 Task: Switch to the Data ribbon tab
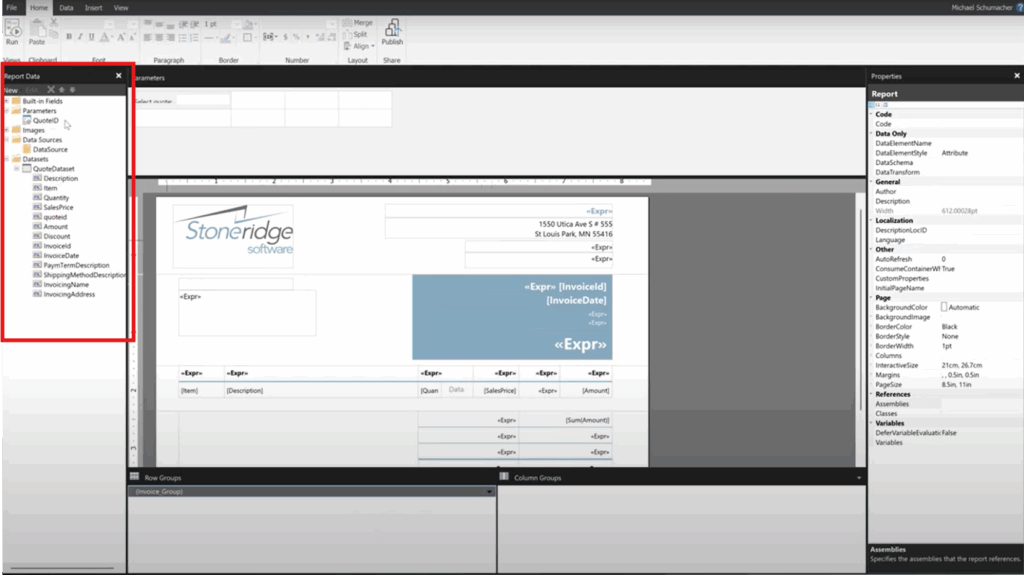(66, 8)
